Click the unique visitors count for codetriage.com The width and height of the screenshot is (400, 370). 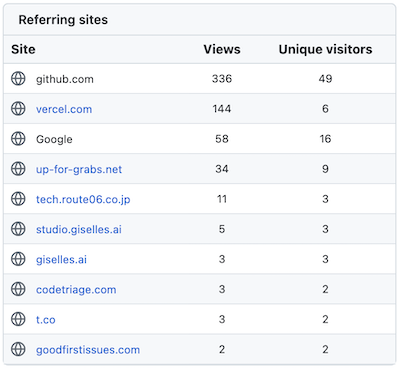pos(325,289)
